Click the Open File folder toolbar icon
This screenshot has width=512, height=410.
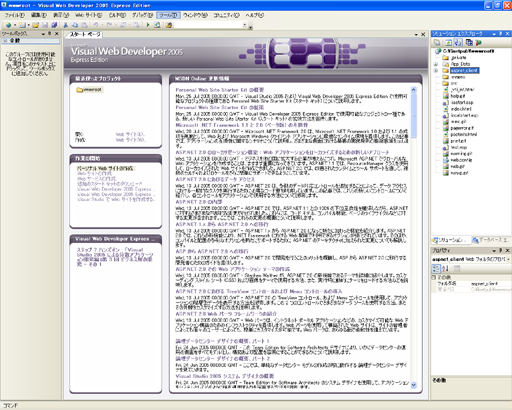[x=36, y=25]
